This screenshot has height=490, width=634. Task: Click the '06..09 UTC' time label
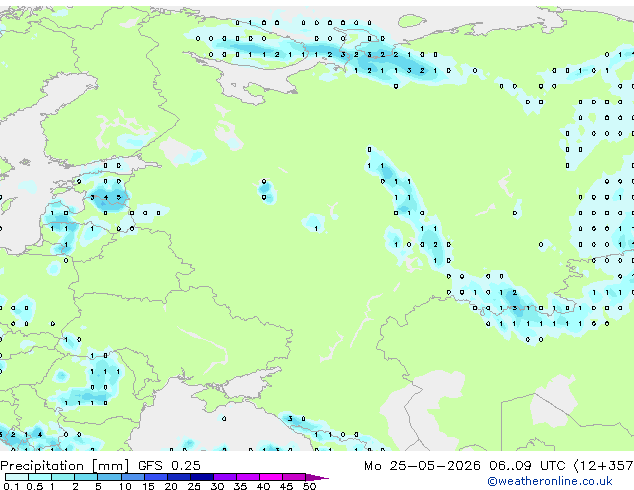(527, 466)
